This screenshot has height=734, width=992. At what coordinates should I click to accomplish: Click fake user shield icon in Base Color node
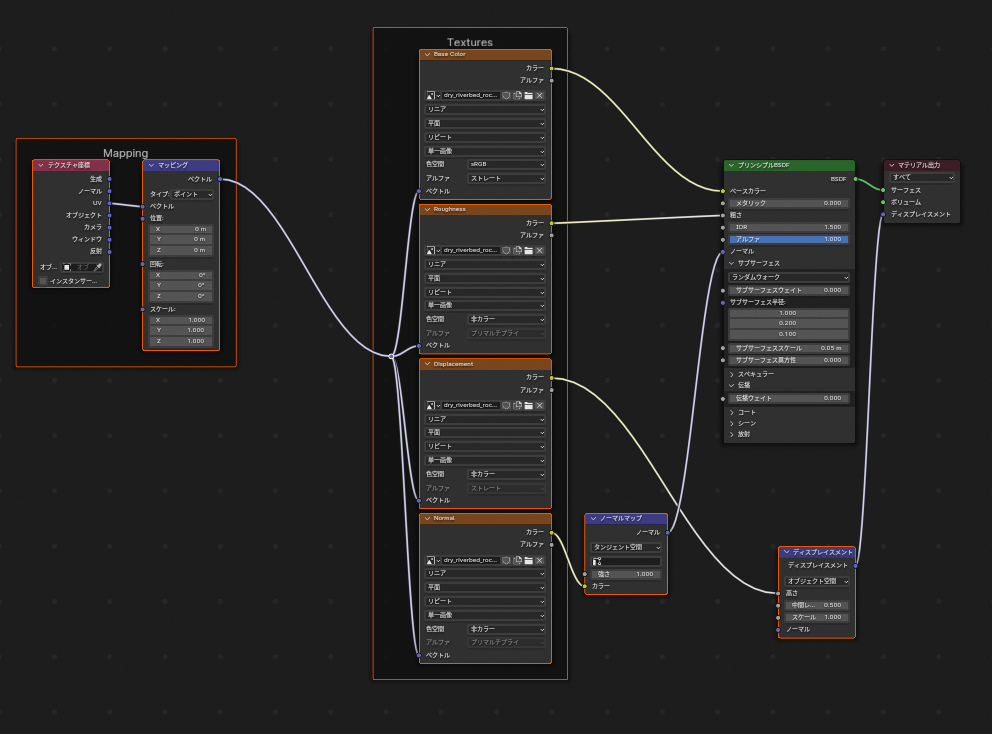pos(506,95)
